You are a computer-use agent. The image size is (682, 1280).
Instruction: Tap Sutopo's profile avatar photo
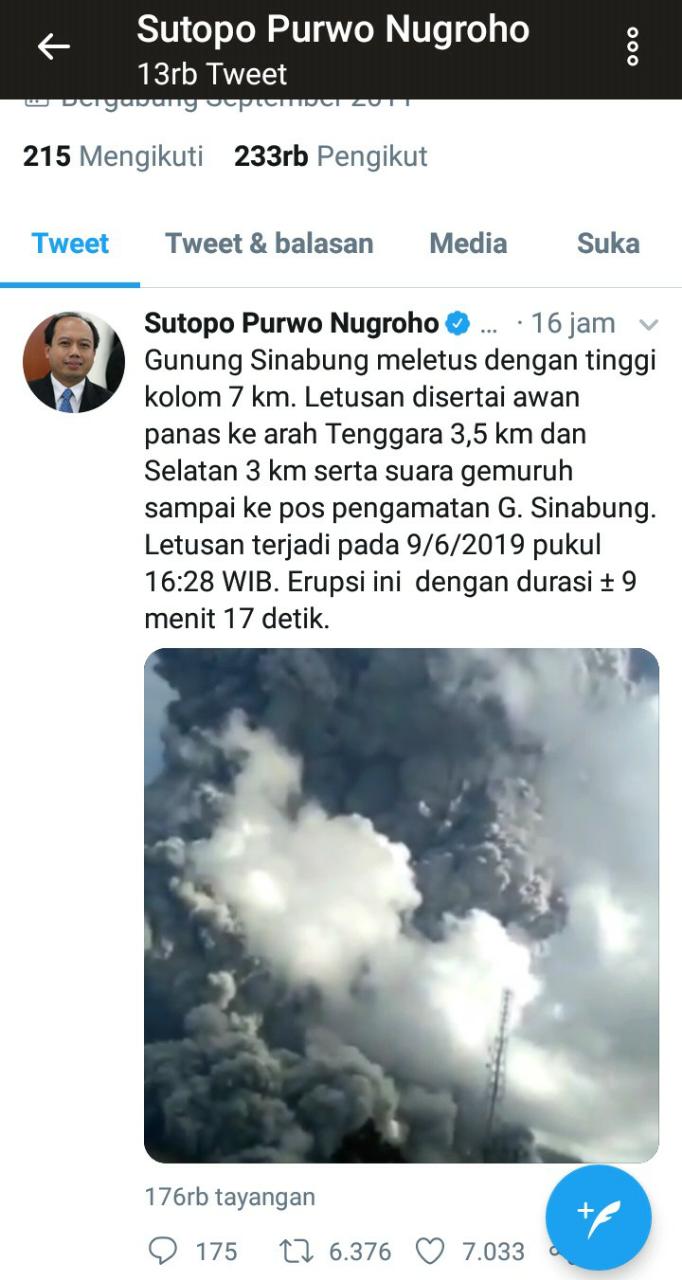[74, 361]
